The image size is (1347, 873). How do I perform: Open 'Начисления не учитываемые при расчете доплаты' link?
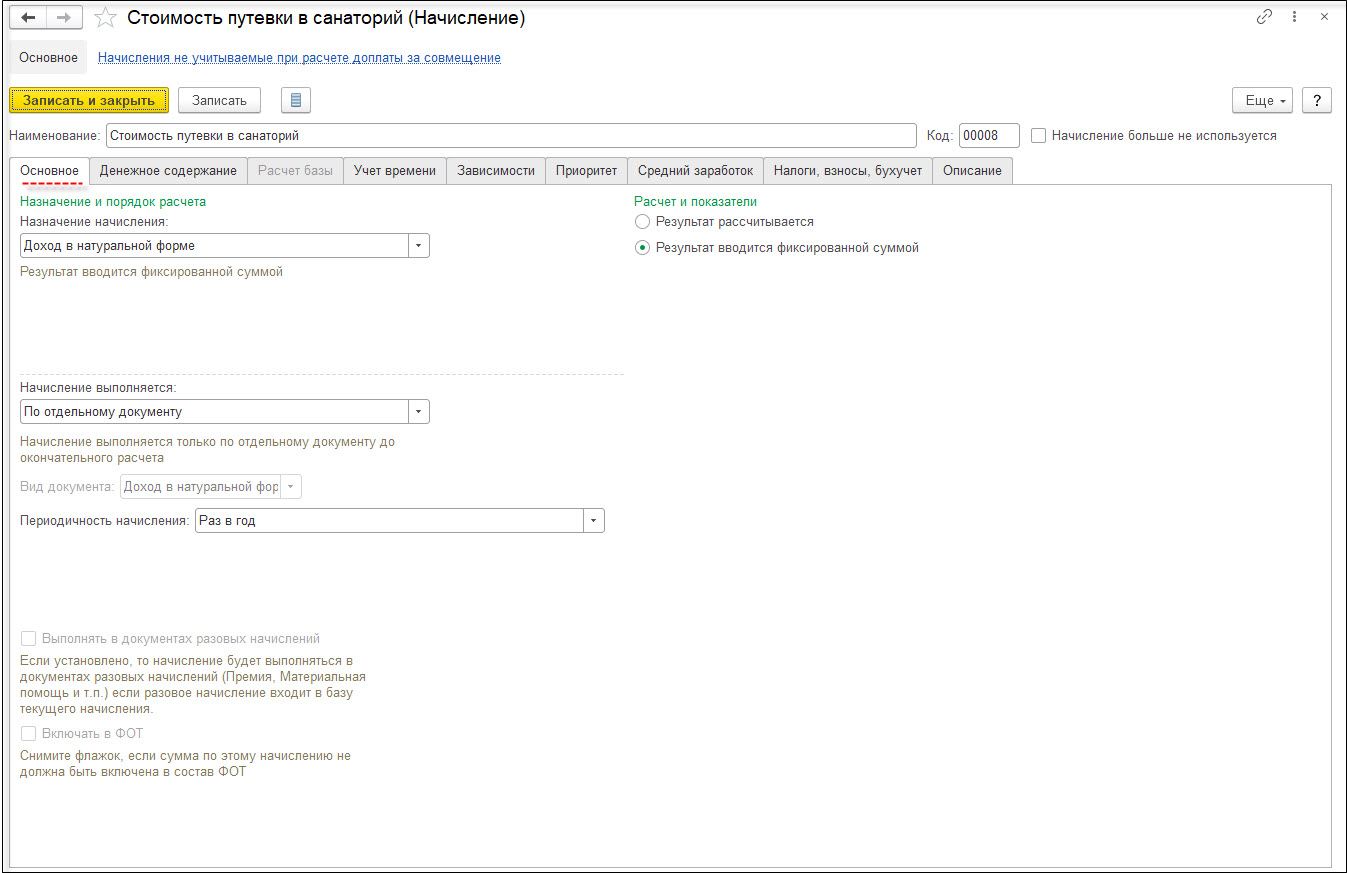click(x=299, y=58)
